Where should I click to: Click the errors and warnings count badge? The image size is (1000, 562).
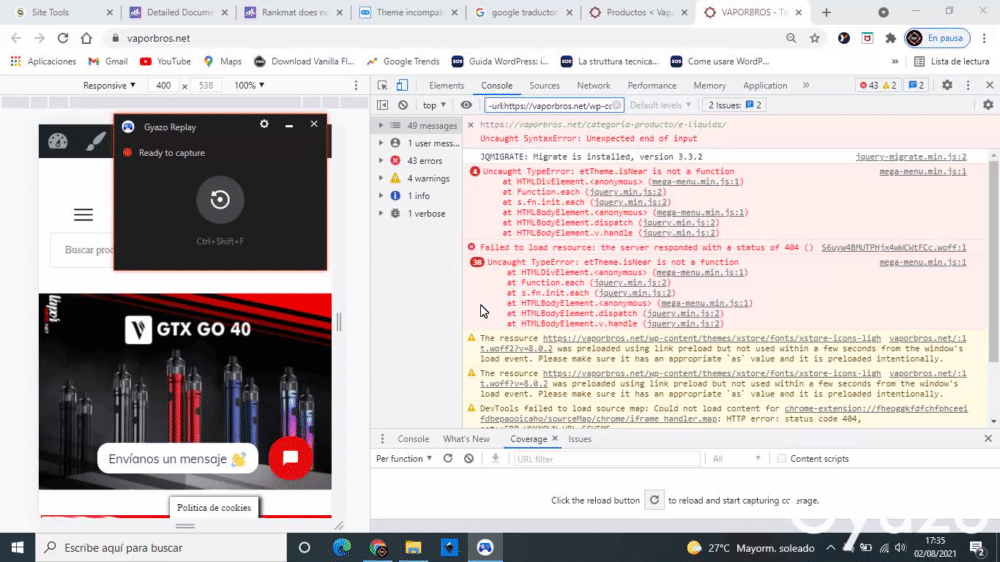click(x=878, y=85)
